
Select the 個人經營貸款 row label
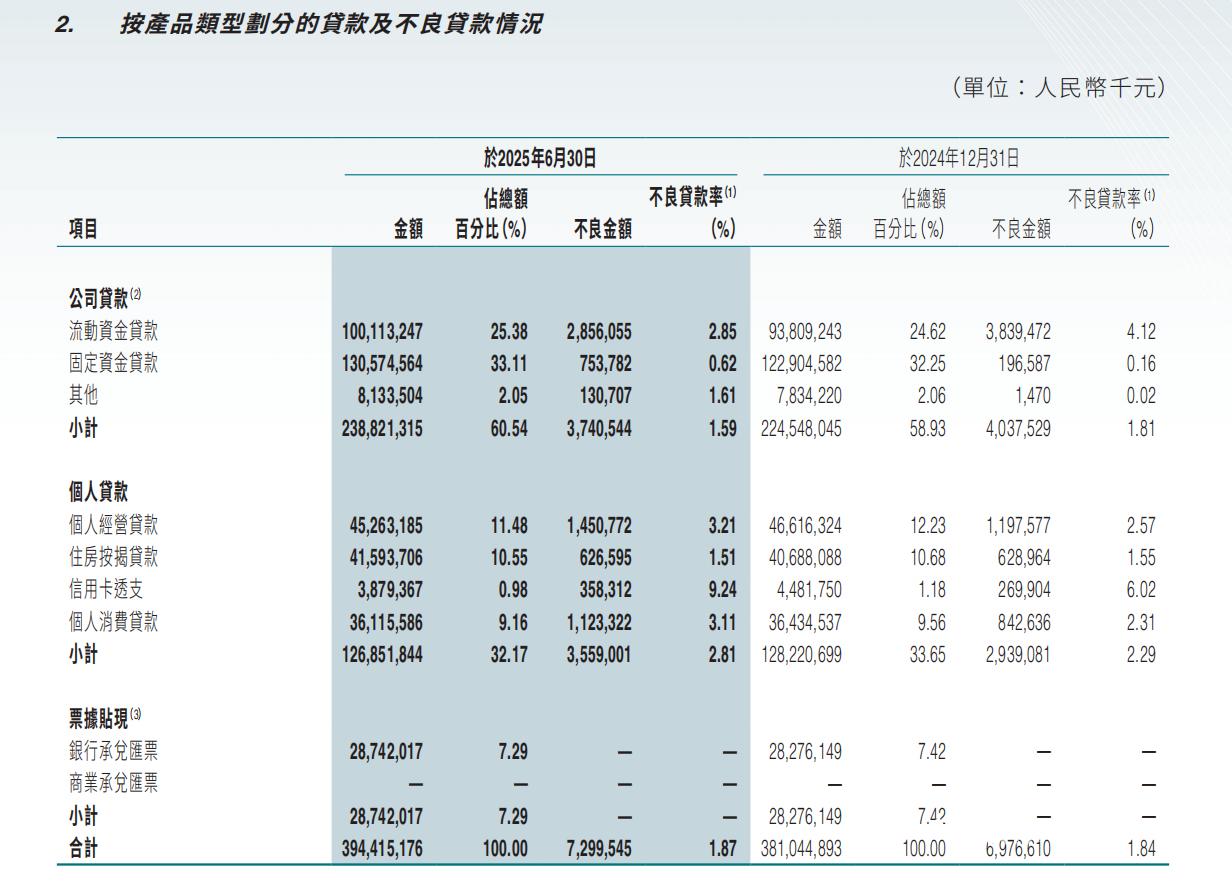click(113, 525)
